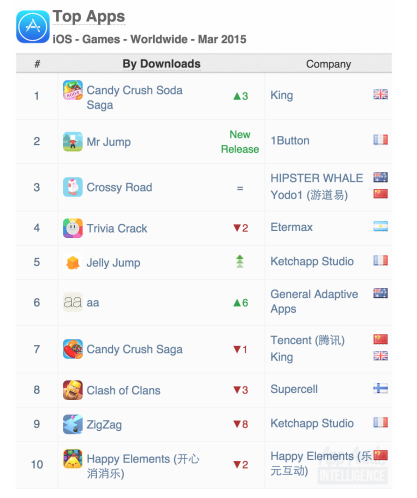Click the double up-arrow icon for Jelly Jump
This screenshot has height=498, width=417.
(240, 261)
